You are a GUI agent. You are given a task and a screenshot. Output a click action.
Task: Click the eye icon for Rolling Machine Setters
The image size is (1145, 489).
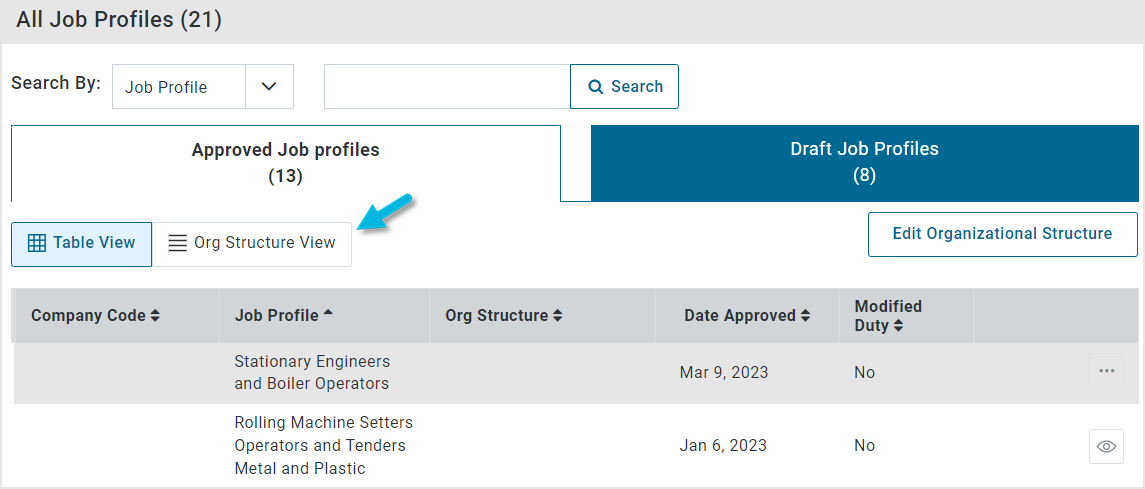1106,446
